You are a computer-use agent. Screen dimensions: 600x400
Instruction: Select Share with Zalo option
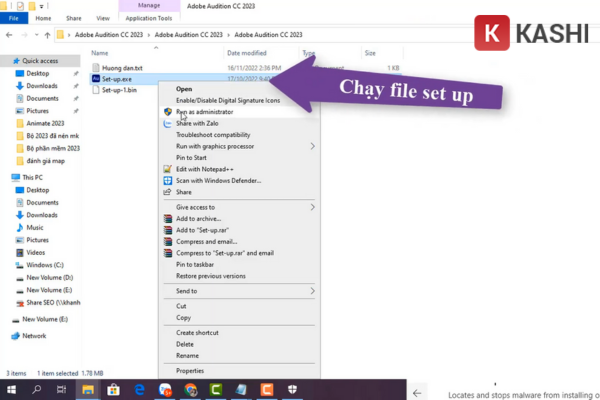[x=239, y=123]
